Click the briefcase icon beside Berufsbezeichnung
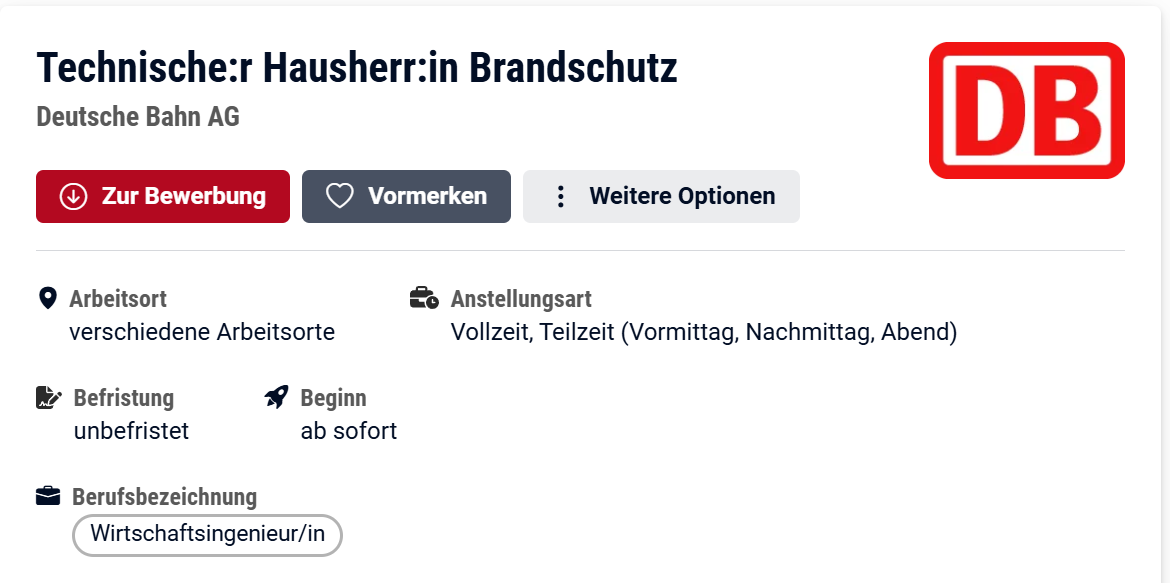Viewport: 1170px width, 583px height. 48,496
